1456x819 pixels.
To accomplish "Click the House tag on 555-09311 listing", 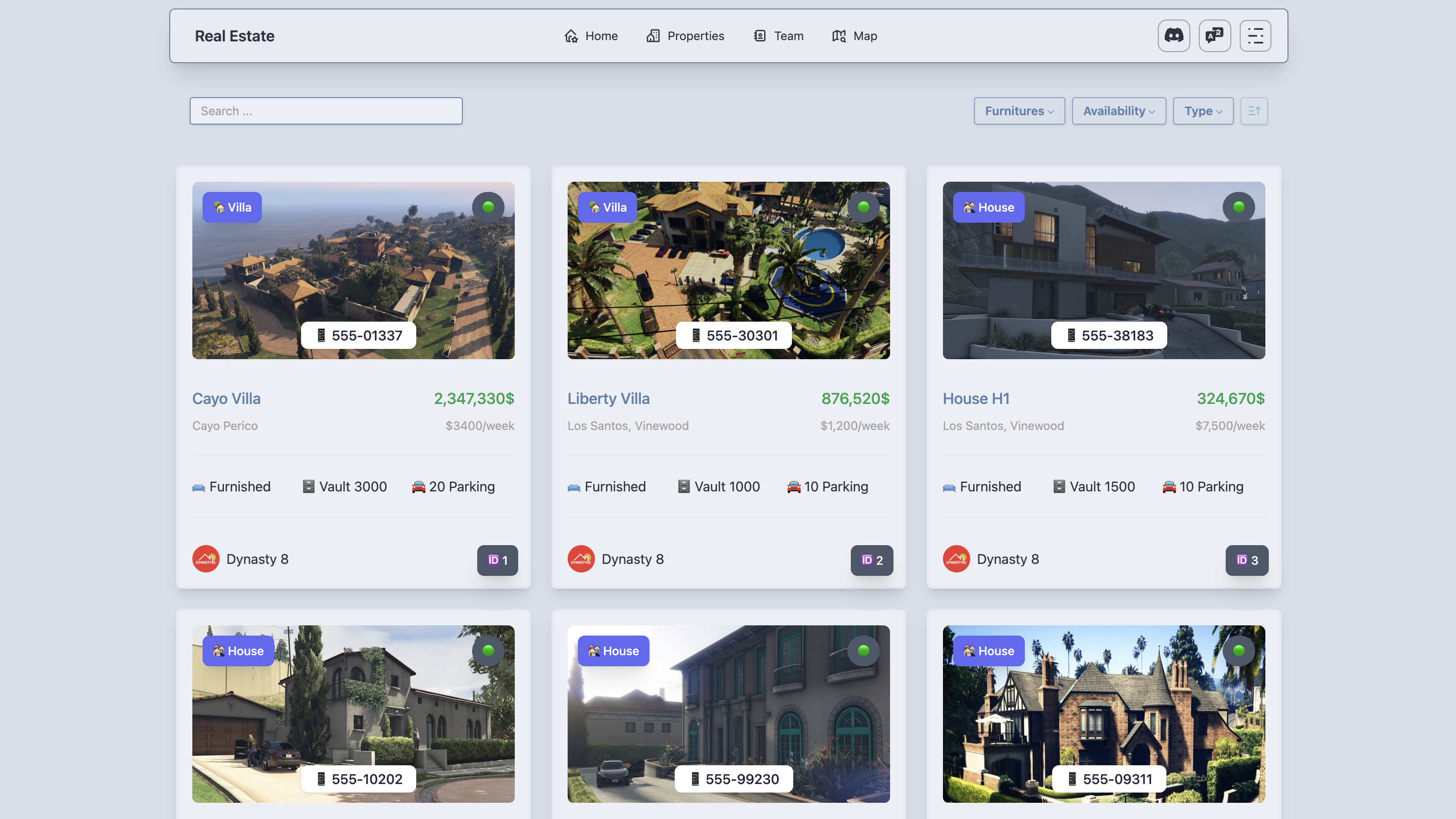I will (988, 651).
